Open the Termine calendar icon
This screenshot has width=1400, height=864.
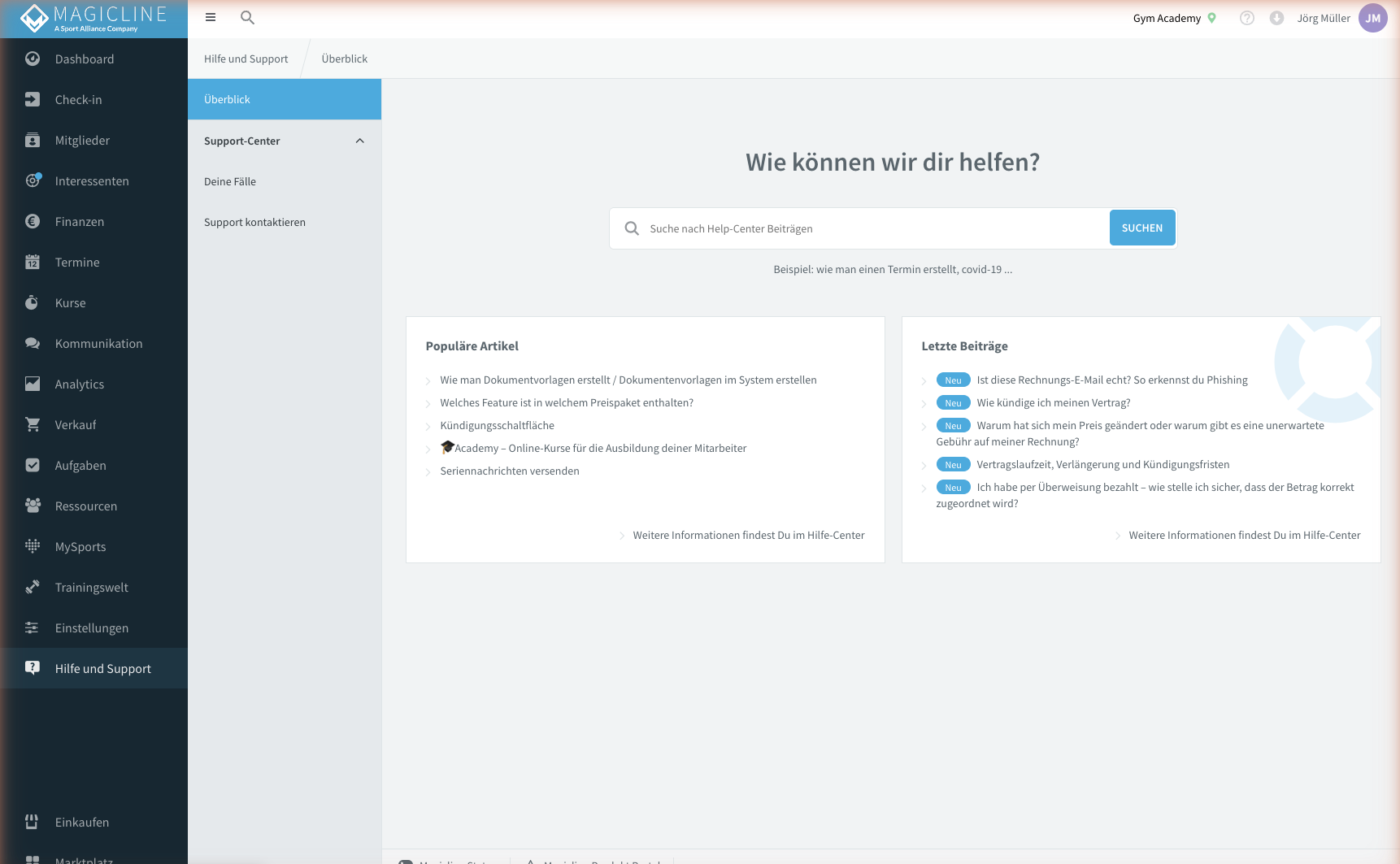(33, 262)
